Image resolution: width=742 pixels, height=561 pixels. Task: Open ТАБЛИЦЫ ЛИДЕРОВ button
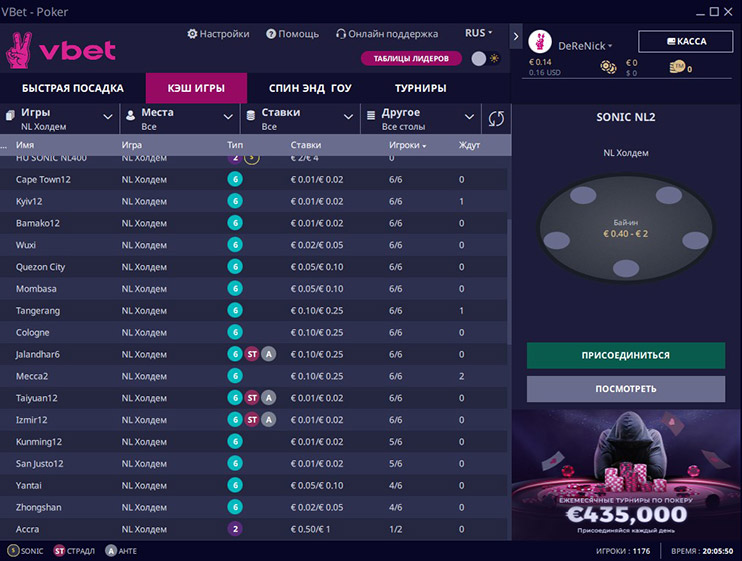(411, 59)
